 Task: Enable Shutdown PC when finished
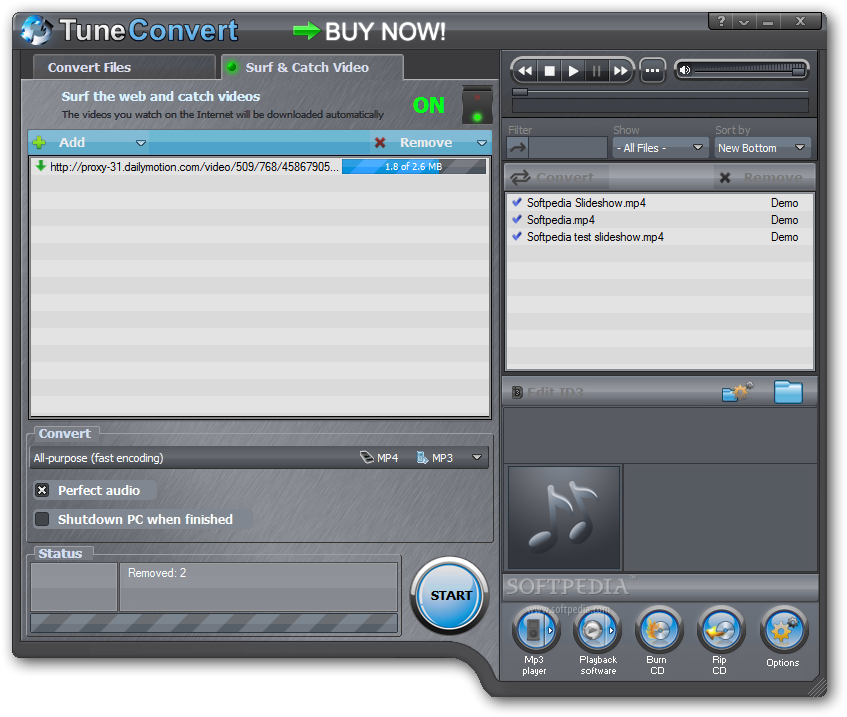pos(42,519)
